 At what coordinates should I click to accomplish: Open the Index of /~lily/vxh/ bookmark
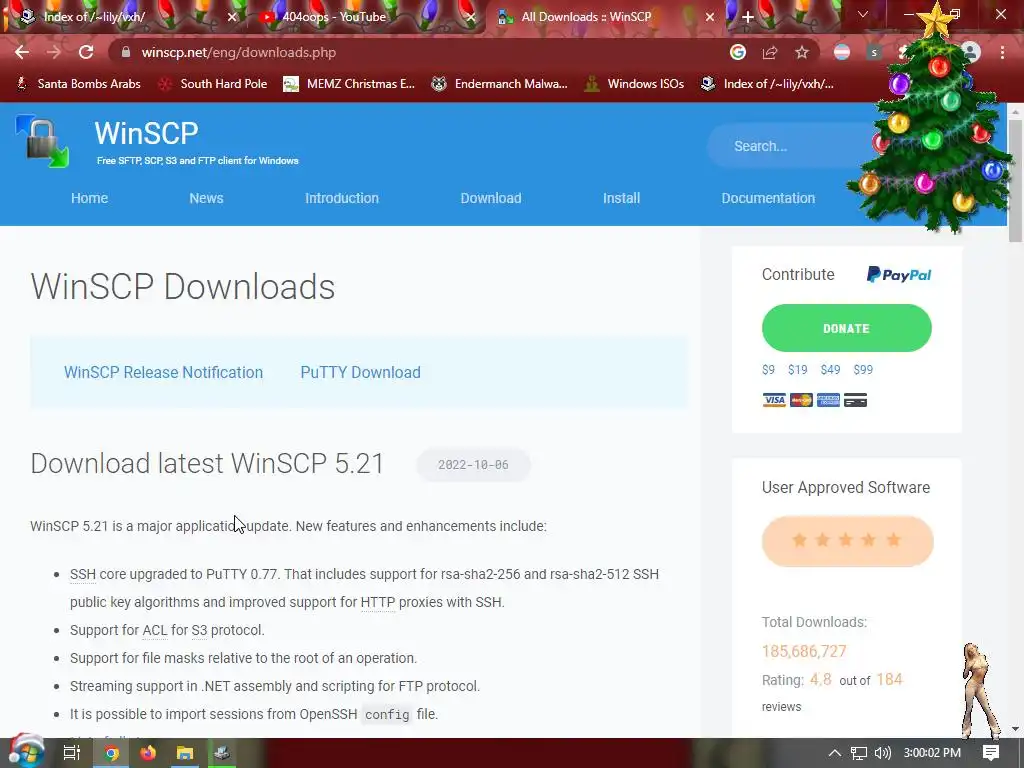tap(767, 84)
